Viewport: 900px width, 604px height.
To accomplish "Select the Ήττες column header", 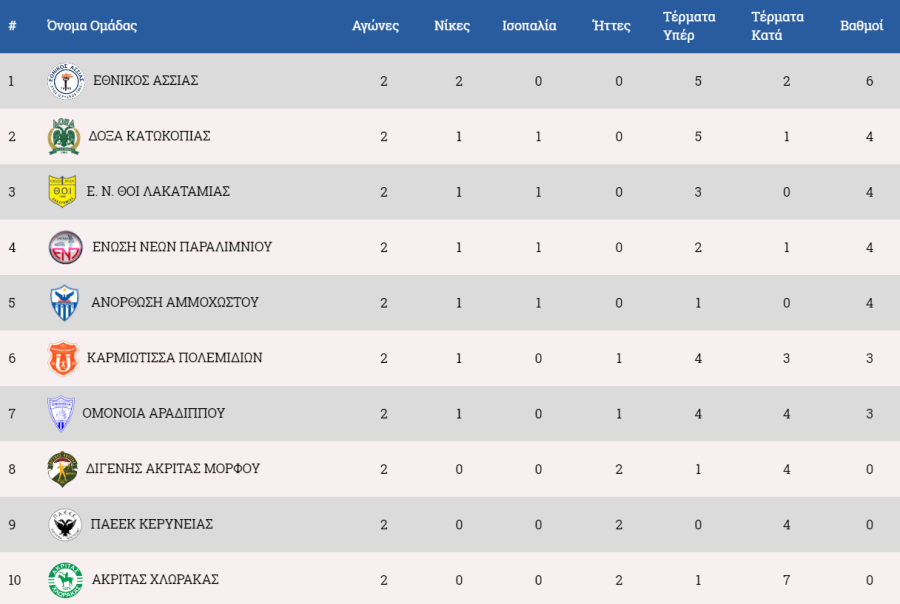I will pyautogui.click(x=611, y=26).
